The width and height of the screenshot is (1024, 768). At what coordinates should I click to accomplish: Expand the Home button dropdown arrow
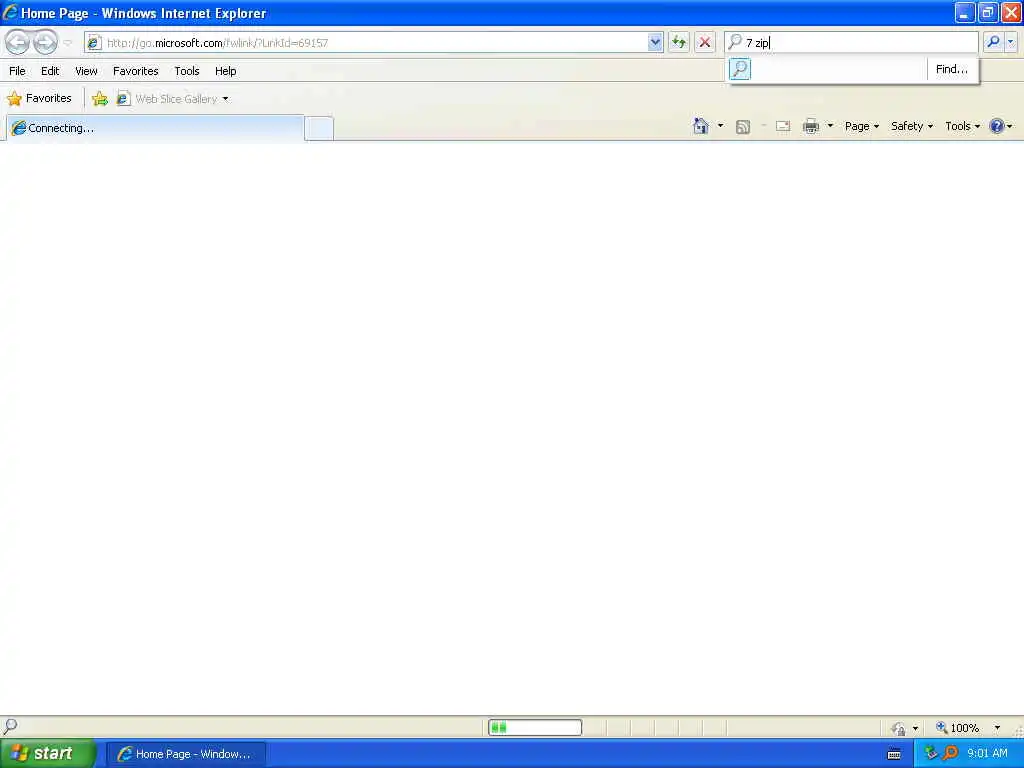point(720,126)
